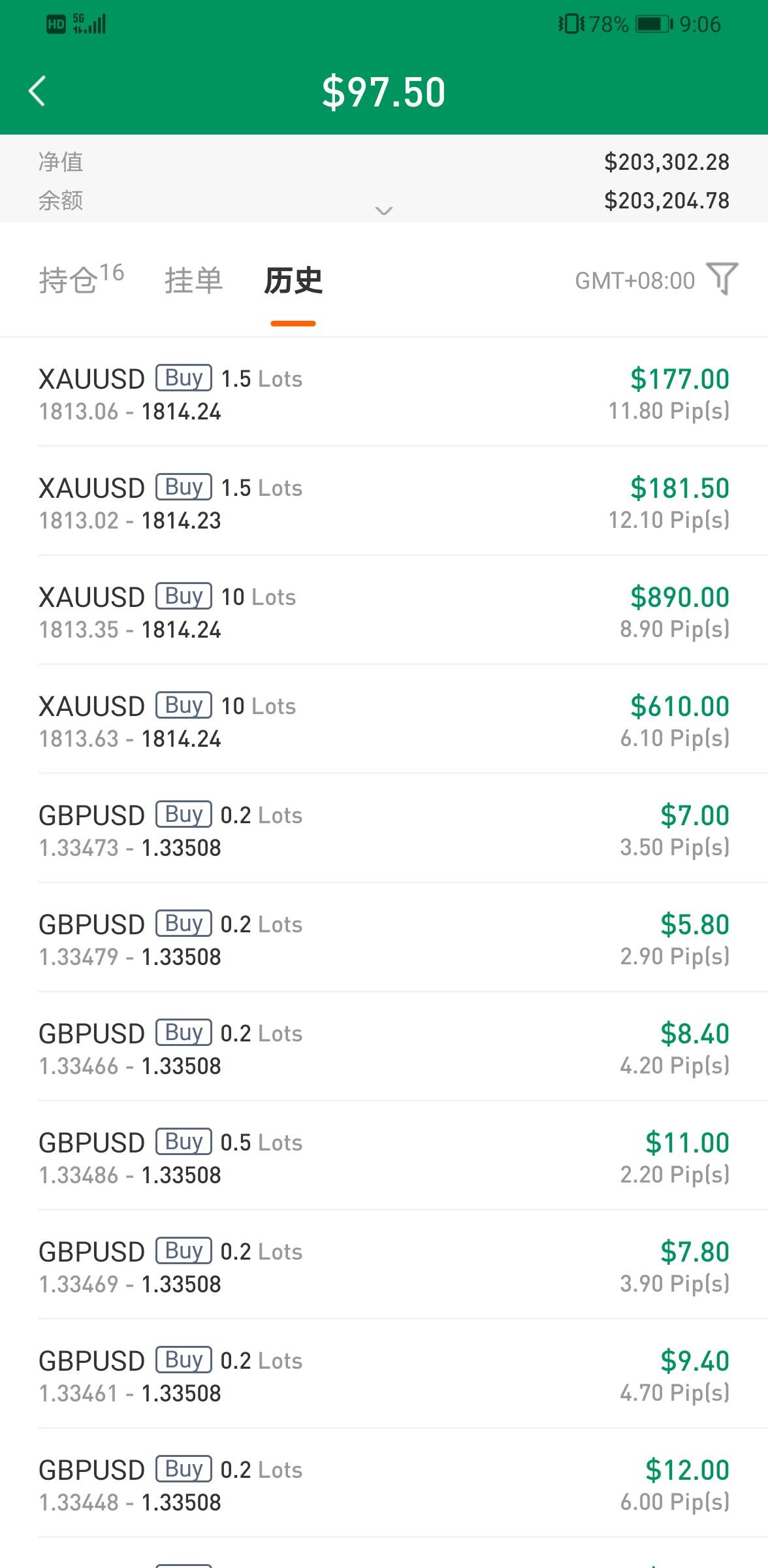Tap the vibrate mode status icon
768x1568 pixels.
tap(571, 25)
